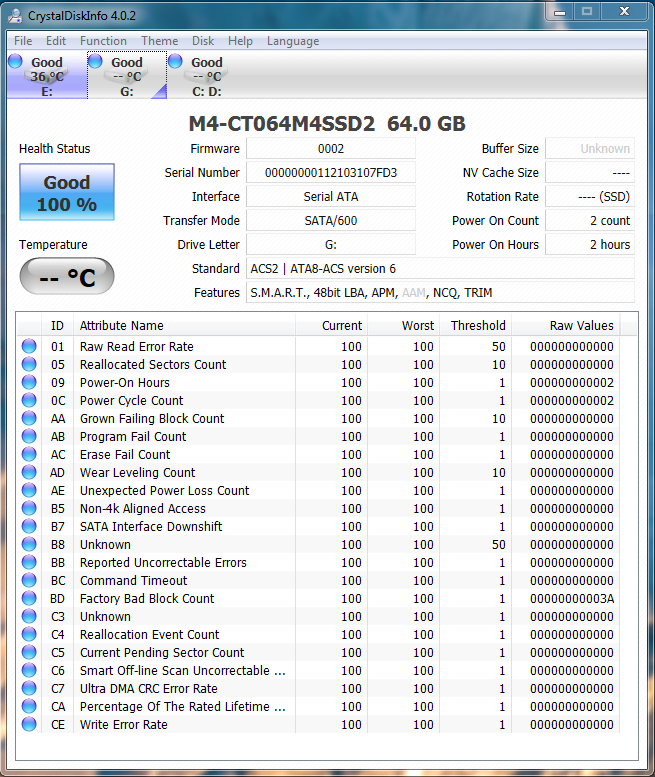Click status icon for Non-4k Aligned Access
The image size is (655, 777).
point(29,508)
